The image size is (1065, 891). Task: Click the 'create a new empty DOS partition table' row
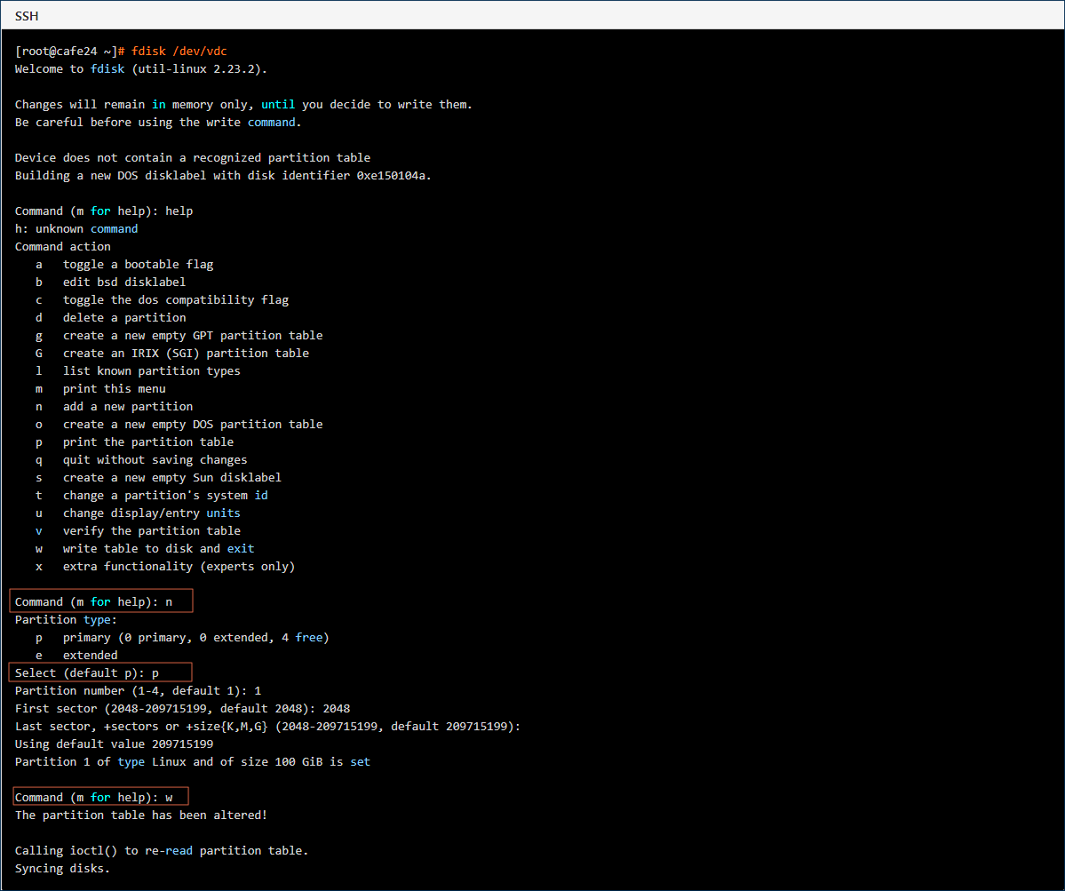tap(179, 424)
